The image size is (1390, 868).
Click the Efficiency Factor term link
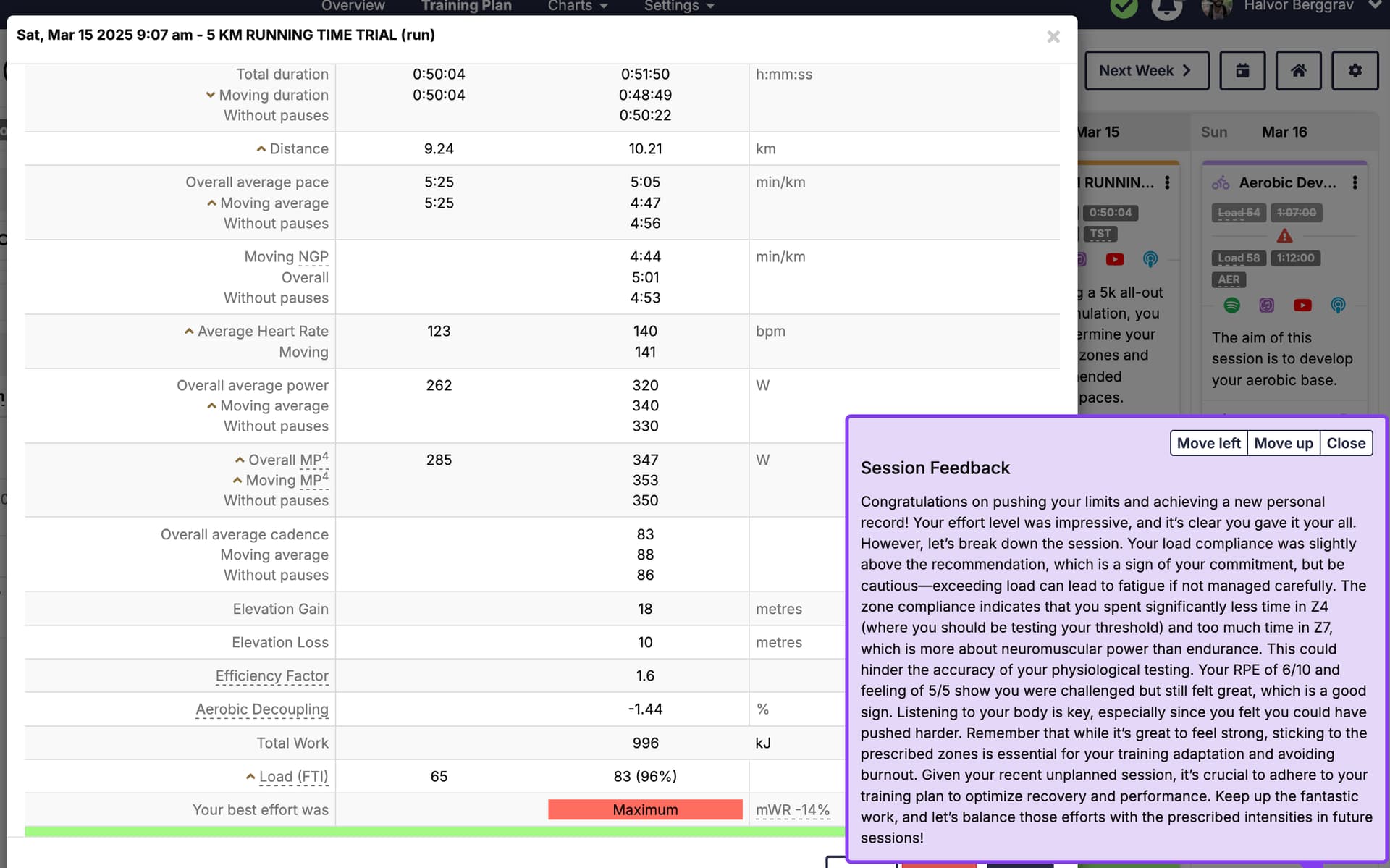[x=271, y=676]
